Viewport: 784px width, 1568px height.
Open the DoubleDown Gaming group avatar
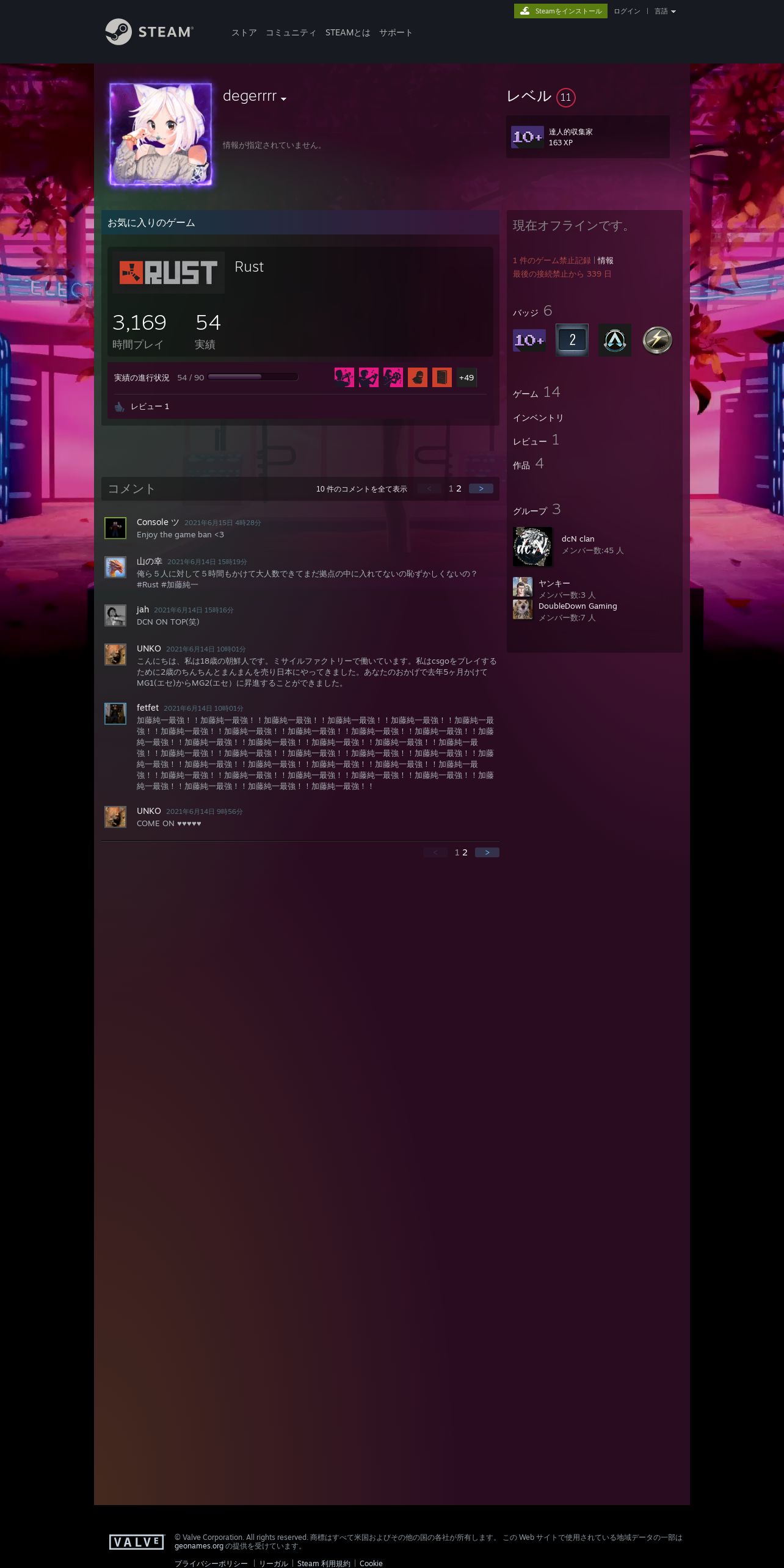[x=523, y=609]
